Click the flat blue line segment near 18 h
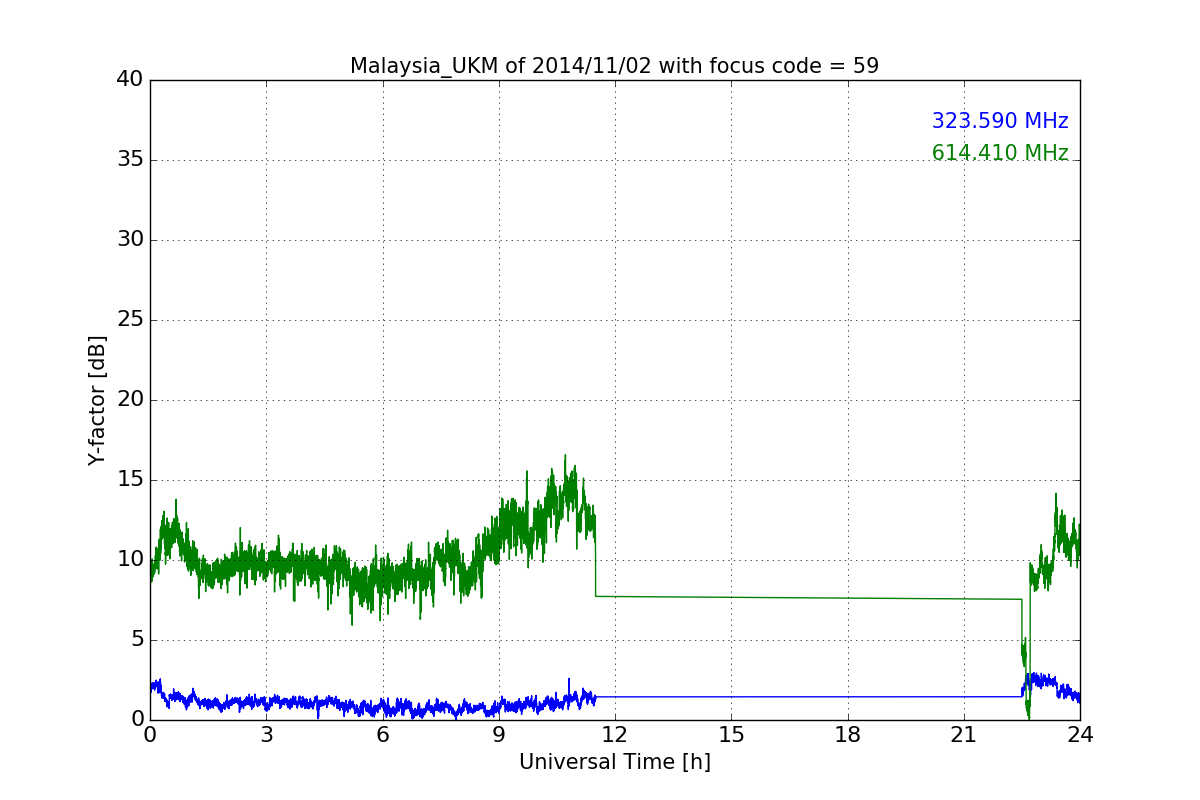The height and width of the screenshot is (800, 1200). click(x=848, y=697)
